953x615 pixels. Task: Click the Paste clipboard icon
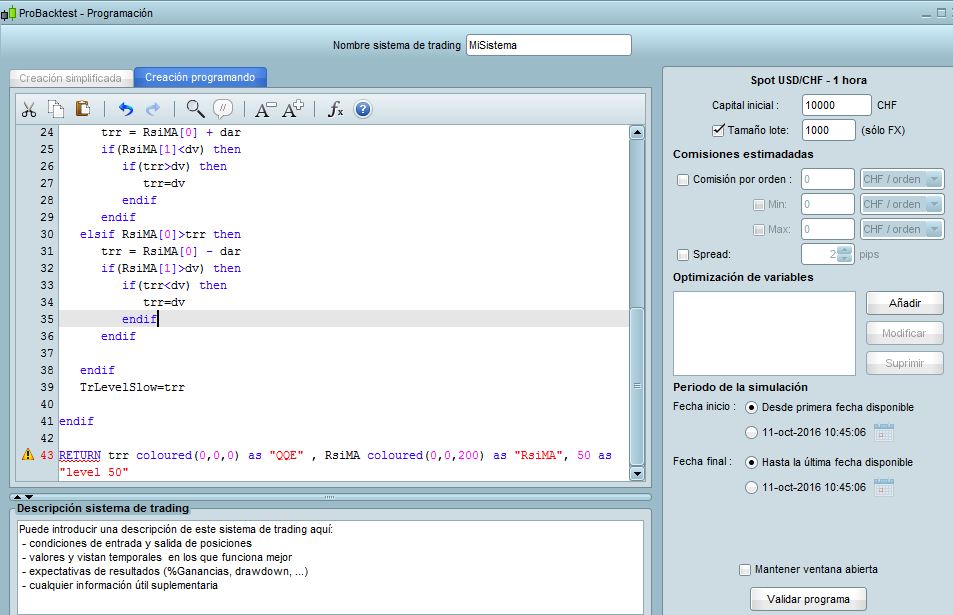pos(83,109)
